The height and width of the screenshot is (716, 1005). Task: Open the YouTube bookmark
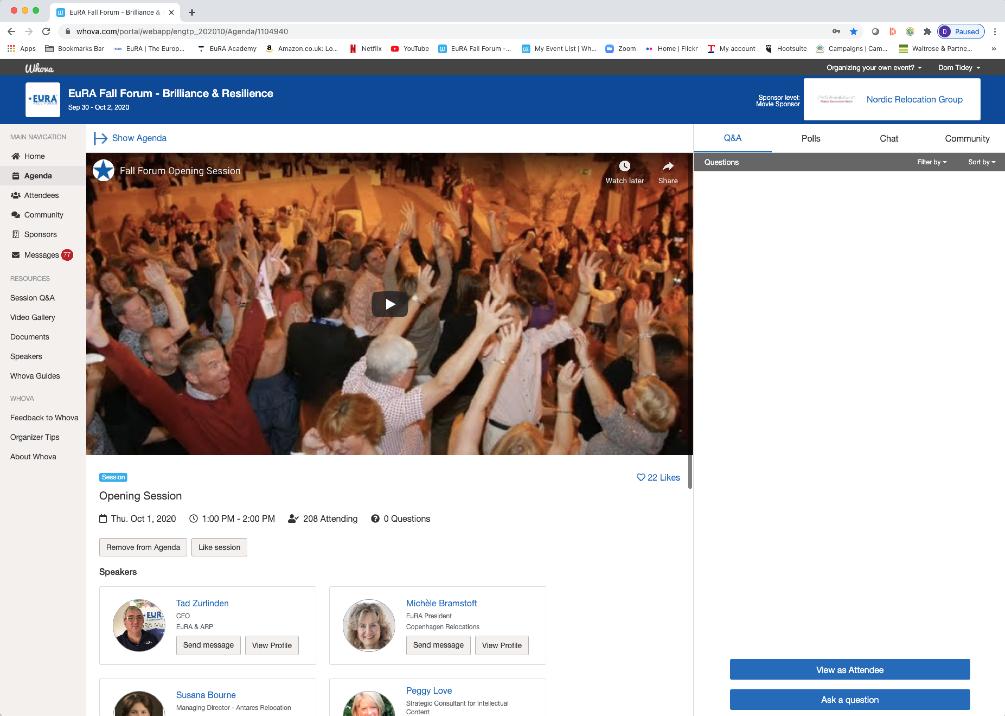coord(410,48)
